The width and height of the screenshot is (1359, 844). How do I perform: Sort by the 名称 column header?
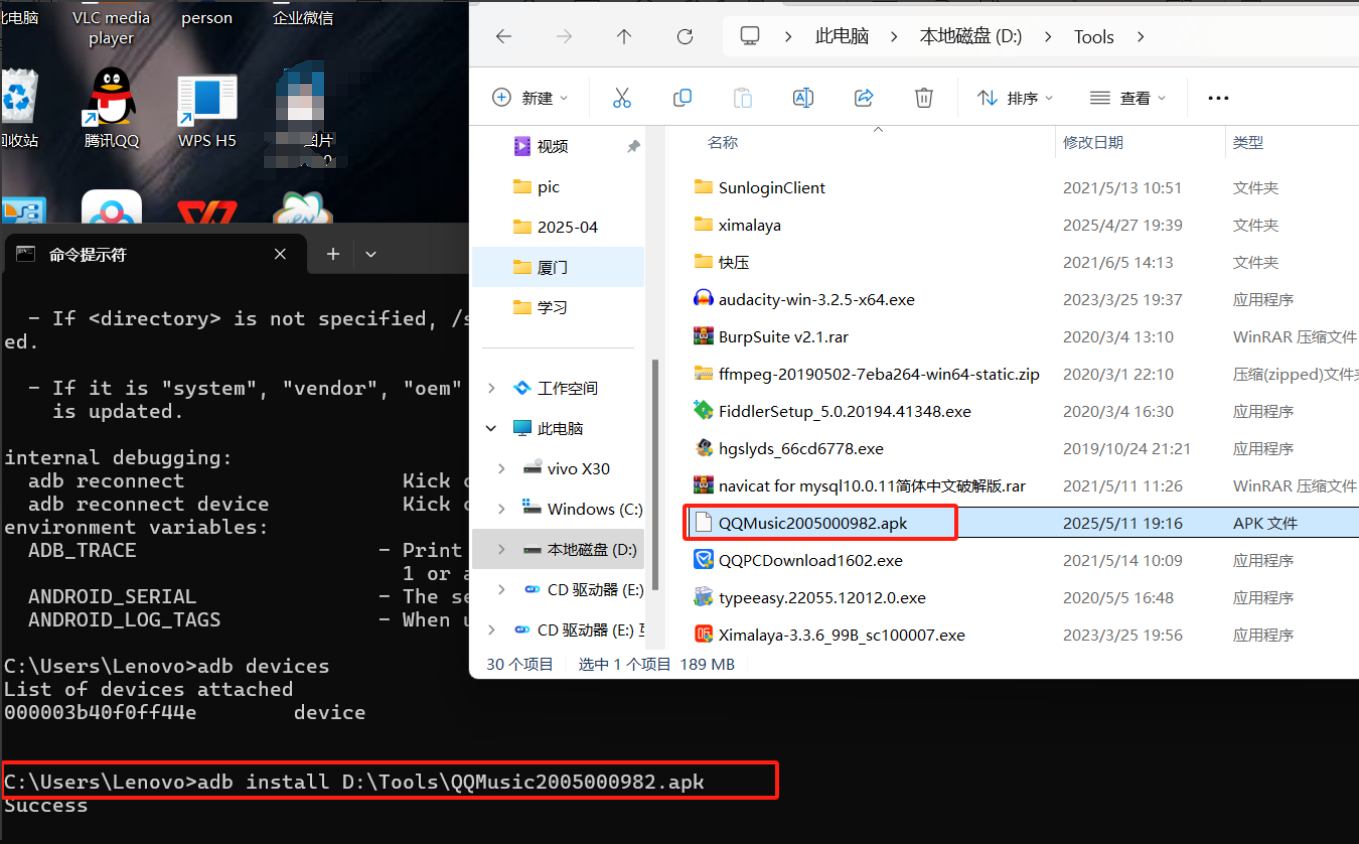(x=723, y=143)
